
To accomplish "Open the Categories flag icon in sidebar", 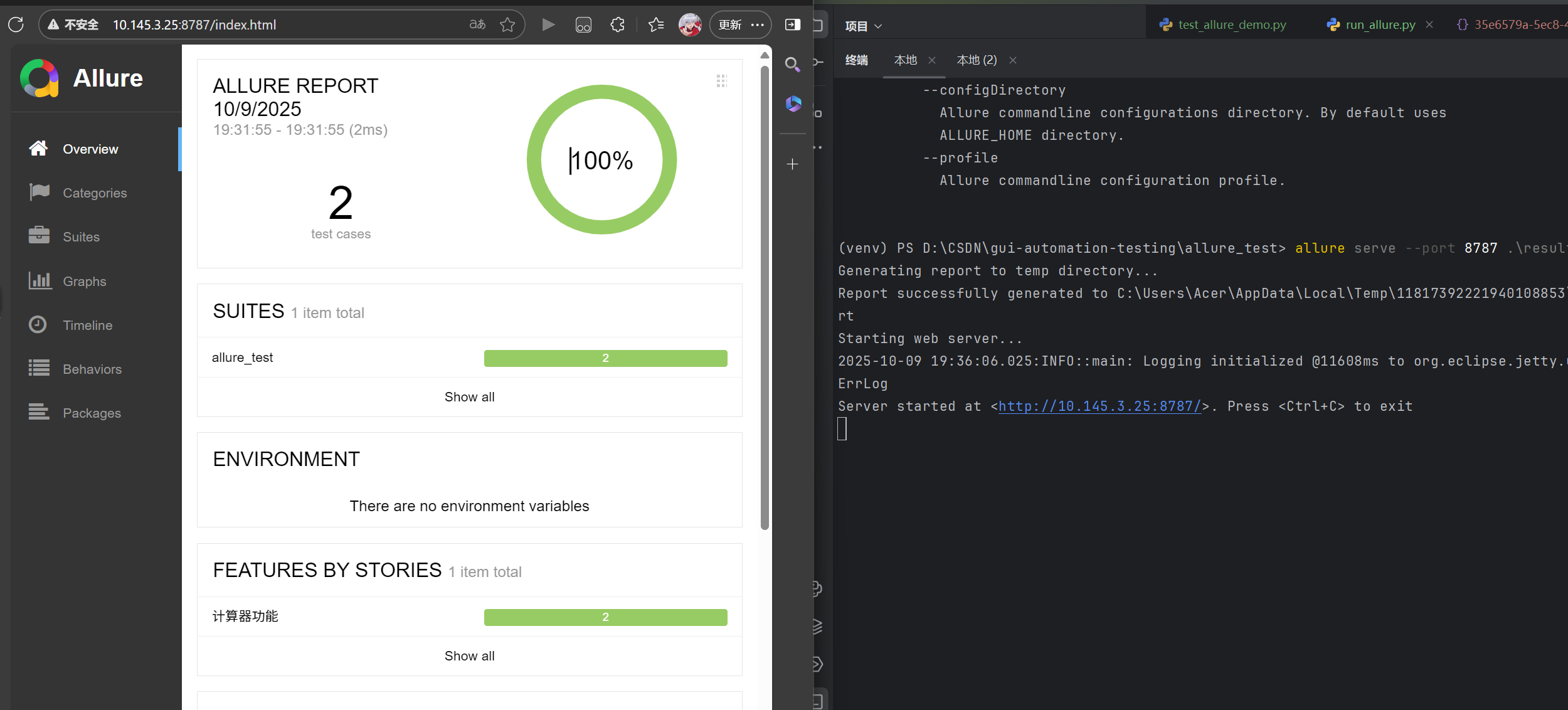I will click(39, 192).
